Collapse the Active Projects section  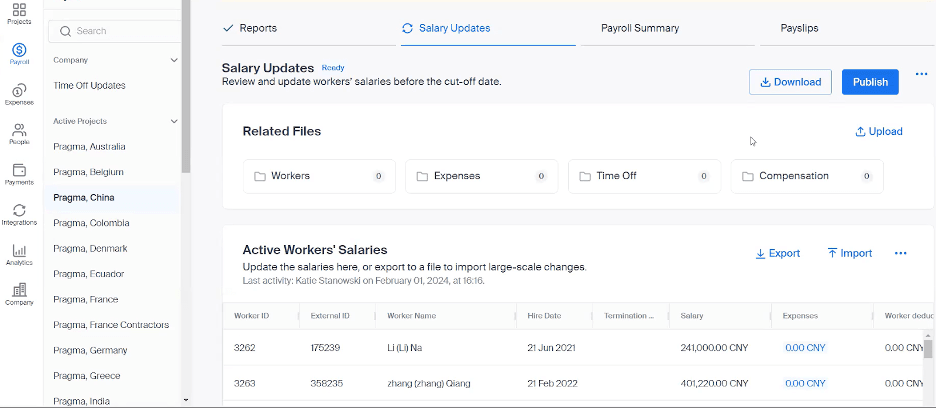(174, 122)
